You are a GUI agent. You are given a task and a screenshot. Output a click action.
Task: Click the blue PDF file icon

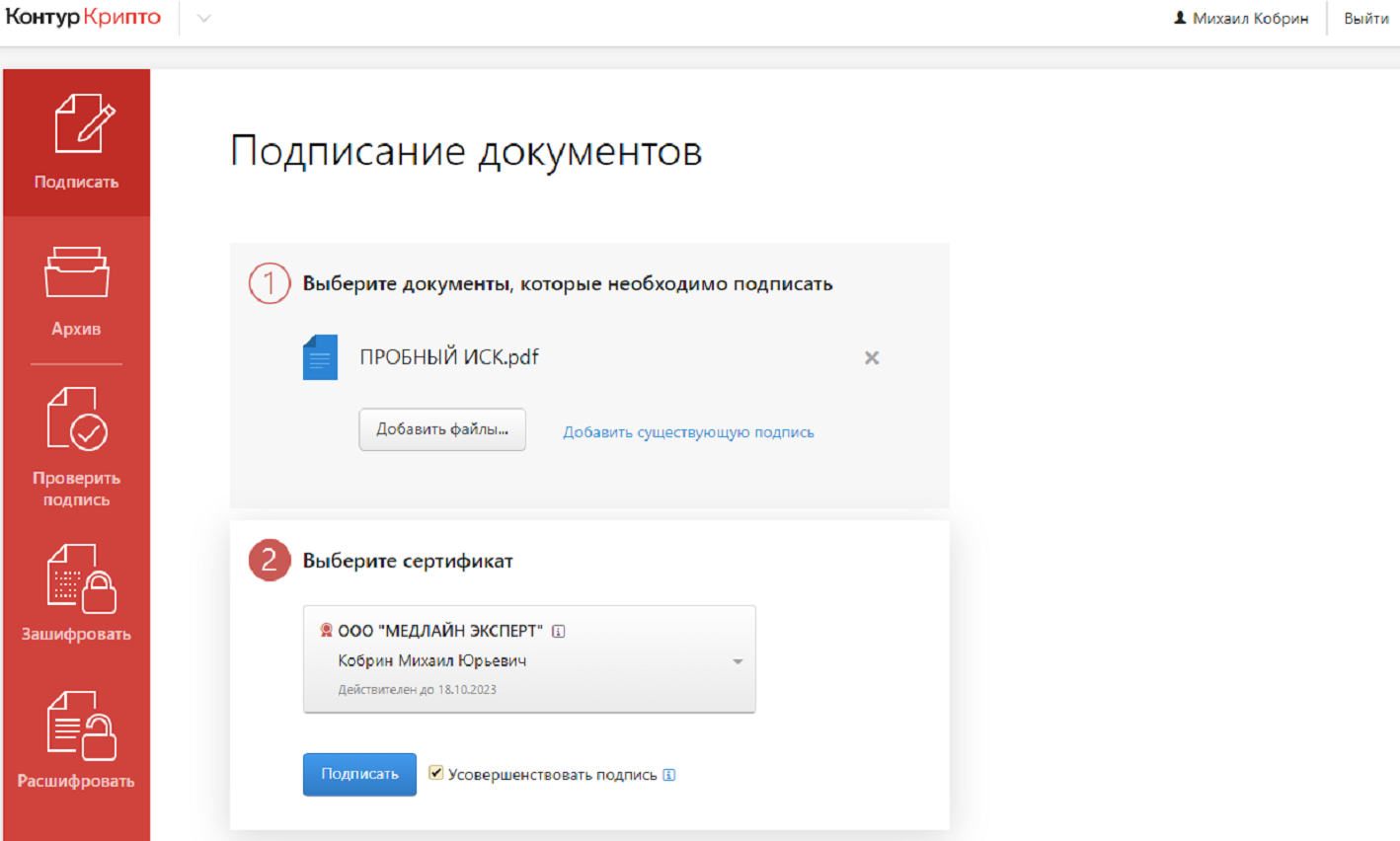click(320, 357)
